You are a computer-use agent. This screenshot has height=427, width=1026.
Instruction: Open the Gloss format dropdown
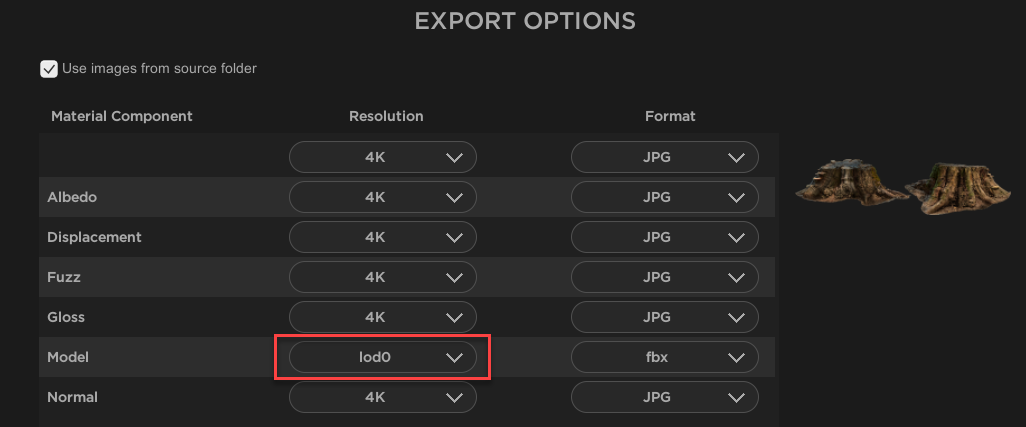coord(665,318)
